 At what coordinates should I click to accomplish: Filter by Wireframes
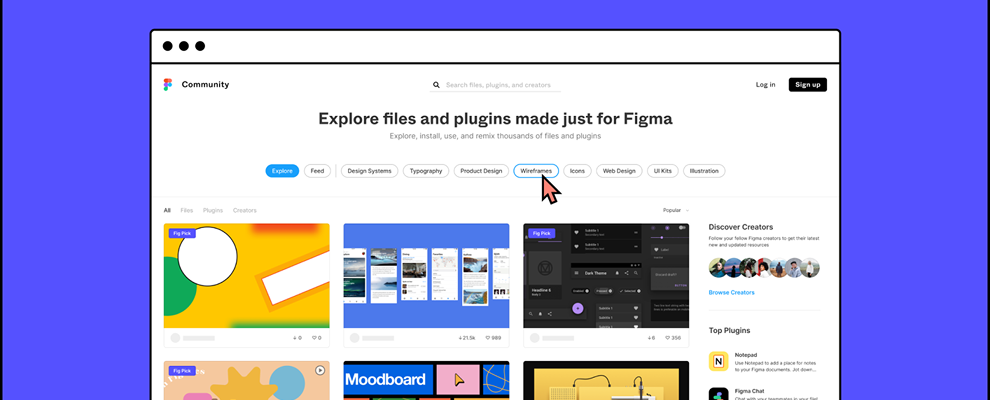click(x=536, y=171)
